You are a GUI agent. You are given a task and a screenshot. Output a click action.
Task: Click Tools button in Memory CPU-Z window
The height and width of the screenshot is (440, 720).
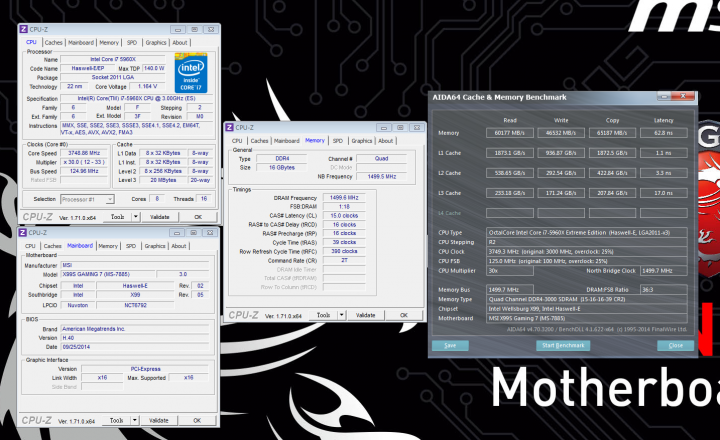click(x=323, y=315)
